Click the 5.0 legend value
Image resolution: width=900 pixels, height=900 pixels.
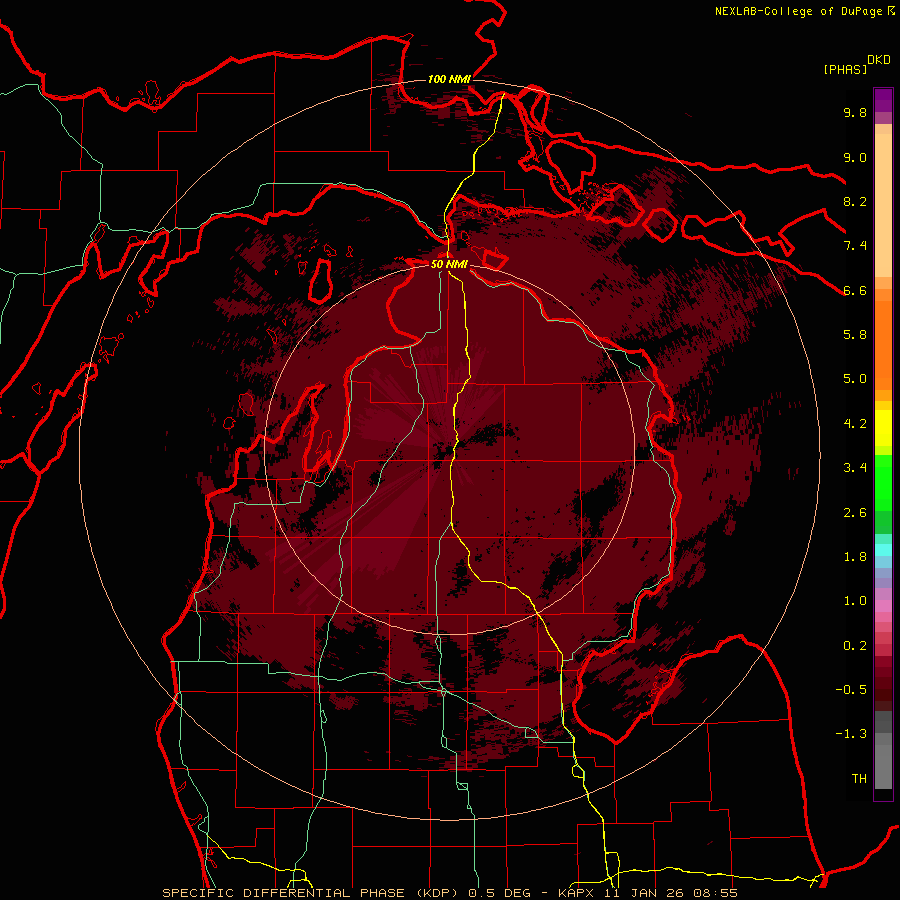pyautogui.click(x=855, y=379)
